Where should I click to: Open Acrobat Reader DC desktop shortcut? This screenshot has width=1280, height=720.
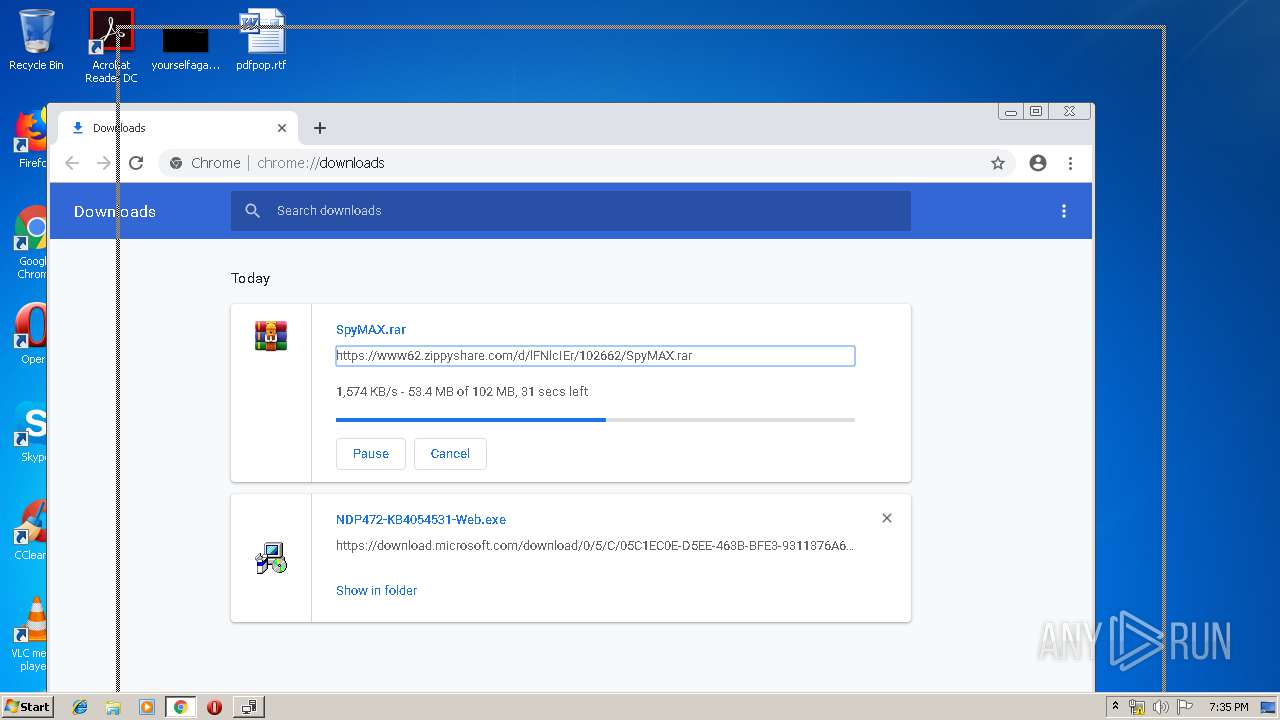point(111,46)
